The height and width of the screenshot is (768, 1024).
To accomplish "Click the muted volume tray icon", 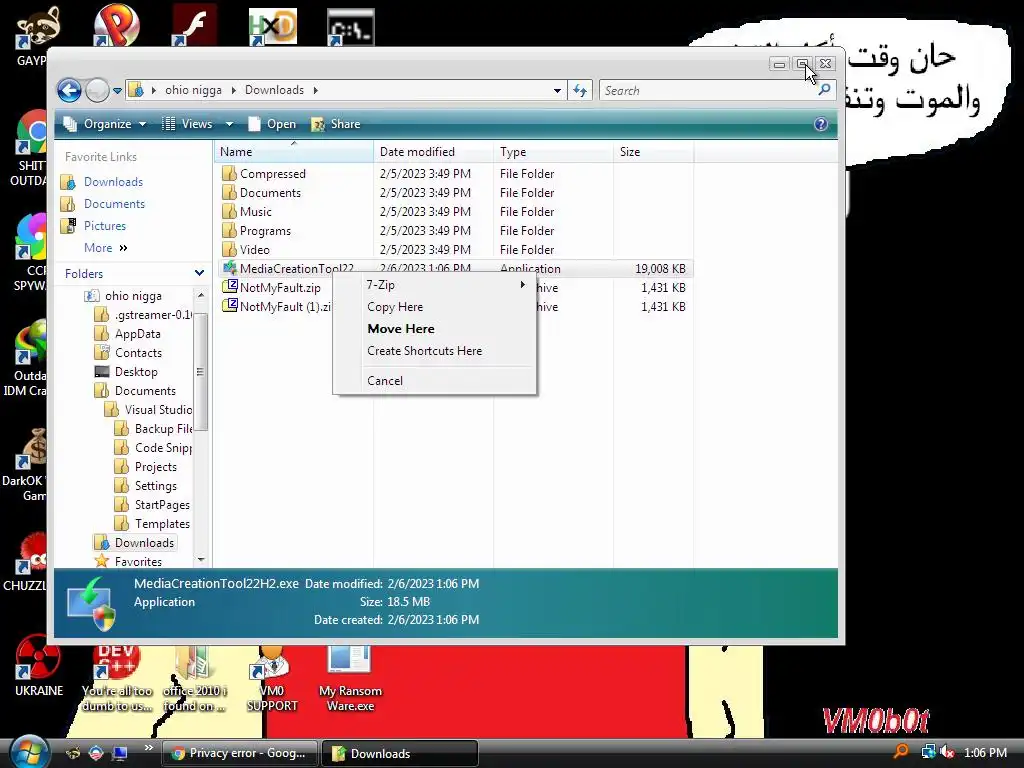I will point(947,752).
